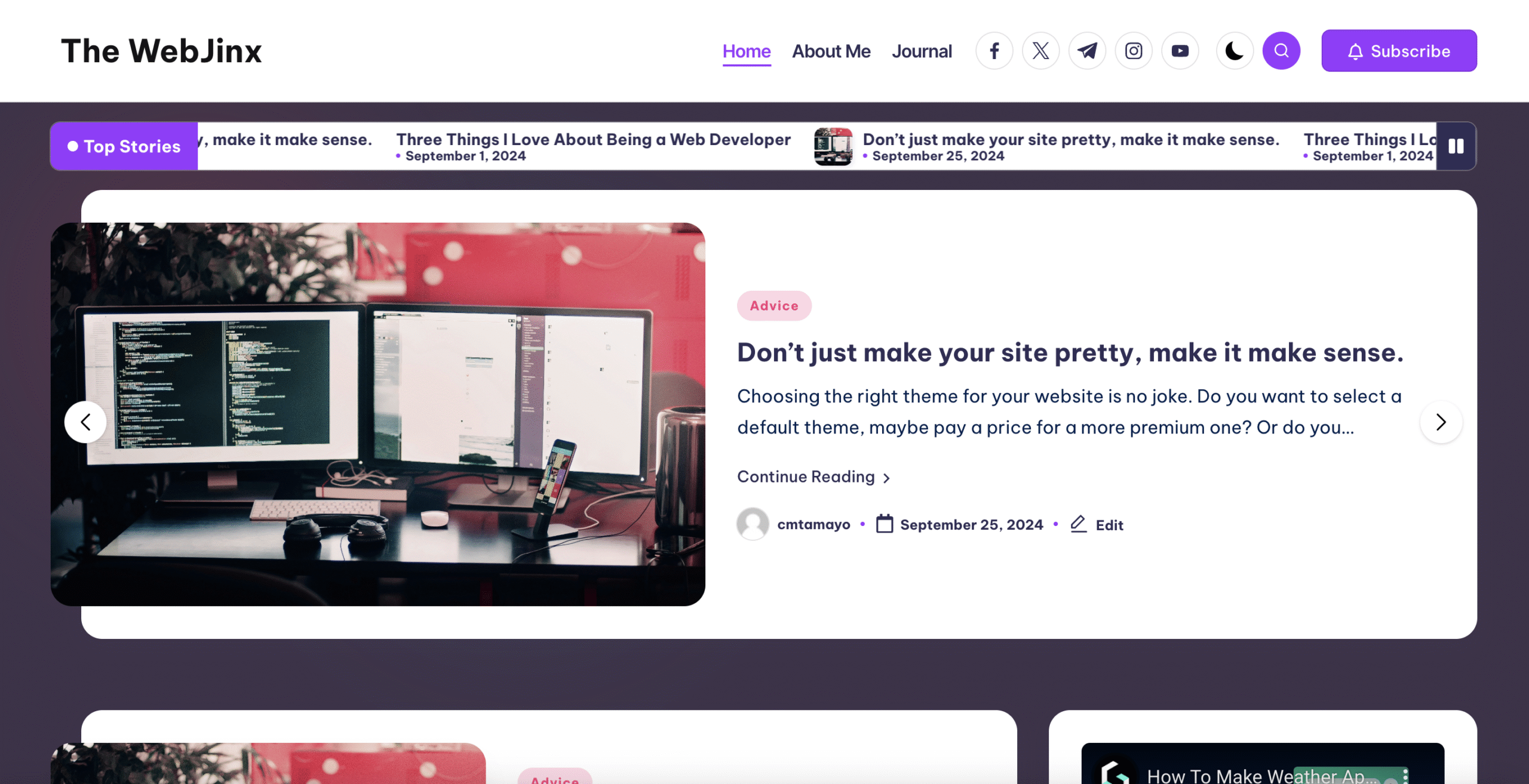Open the Instagram social icon

(1134, 51)
